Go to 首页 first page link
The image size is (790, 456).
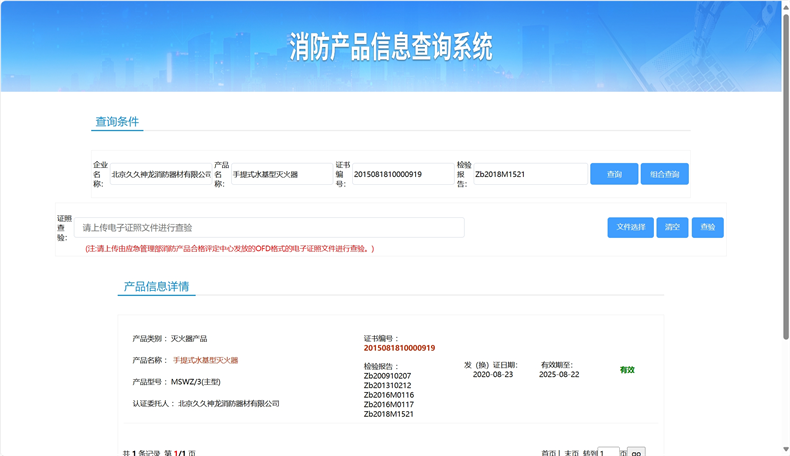coord(549,452)
